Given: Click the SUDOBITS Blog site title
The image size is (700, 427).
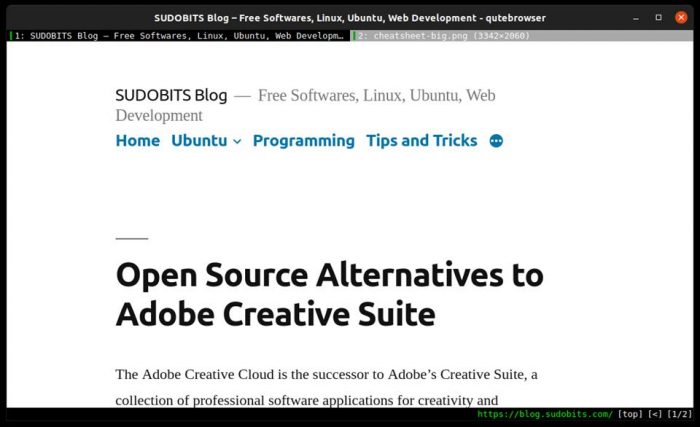Looking at the screenshot, I should tap(171, 96).
